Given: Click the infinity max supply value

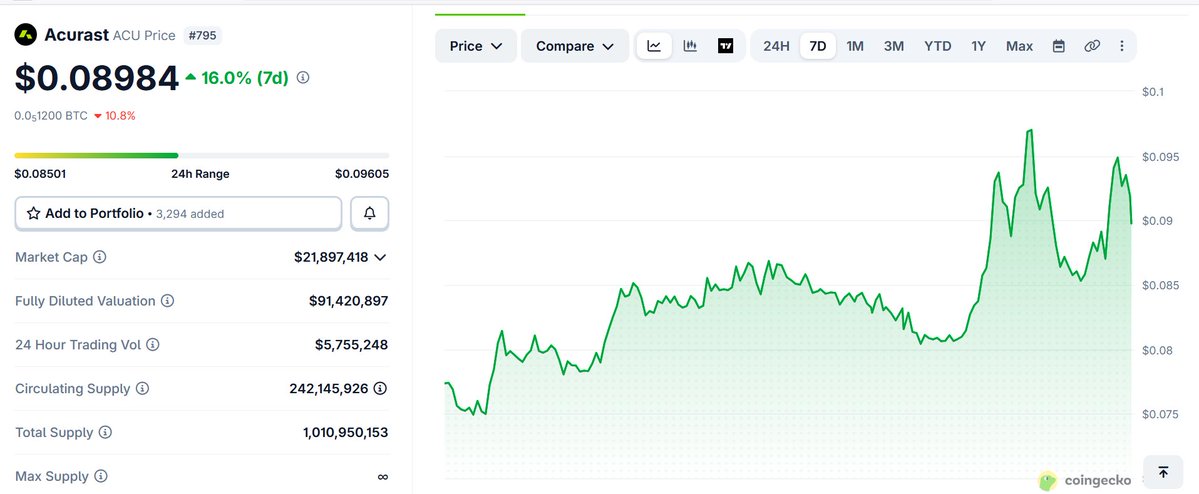Looking at the screenshot, I should point(382,476).
